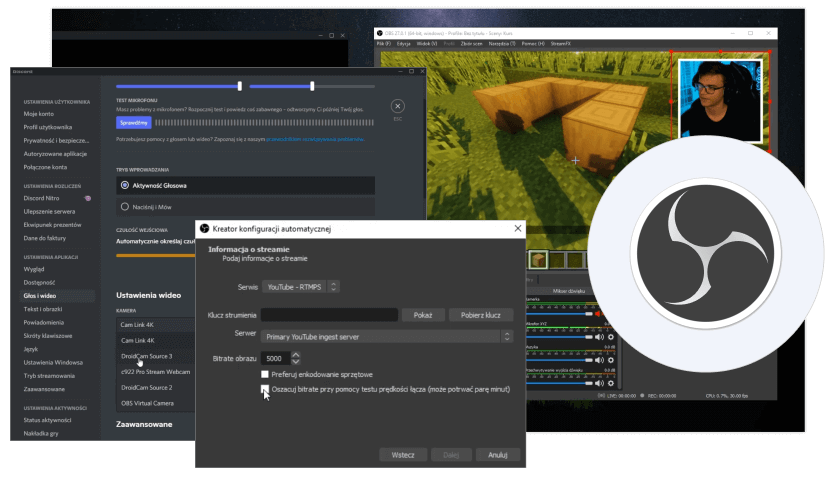Open Głos i wideo settings section

coord(57,296)
